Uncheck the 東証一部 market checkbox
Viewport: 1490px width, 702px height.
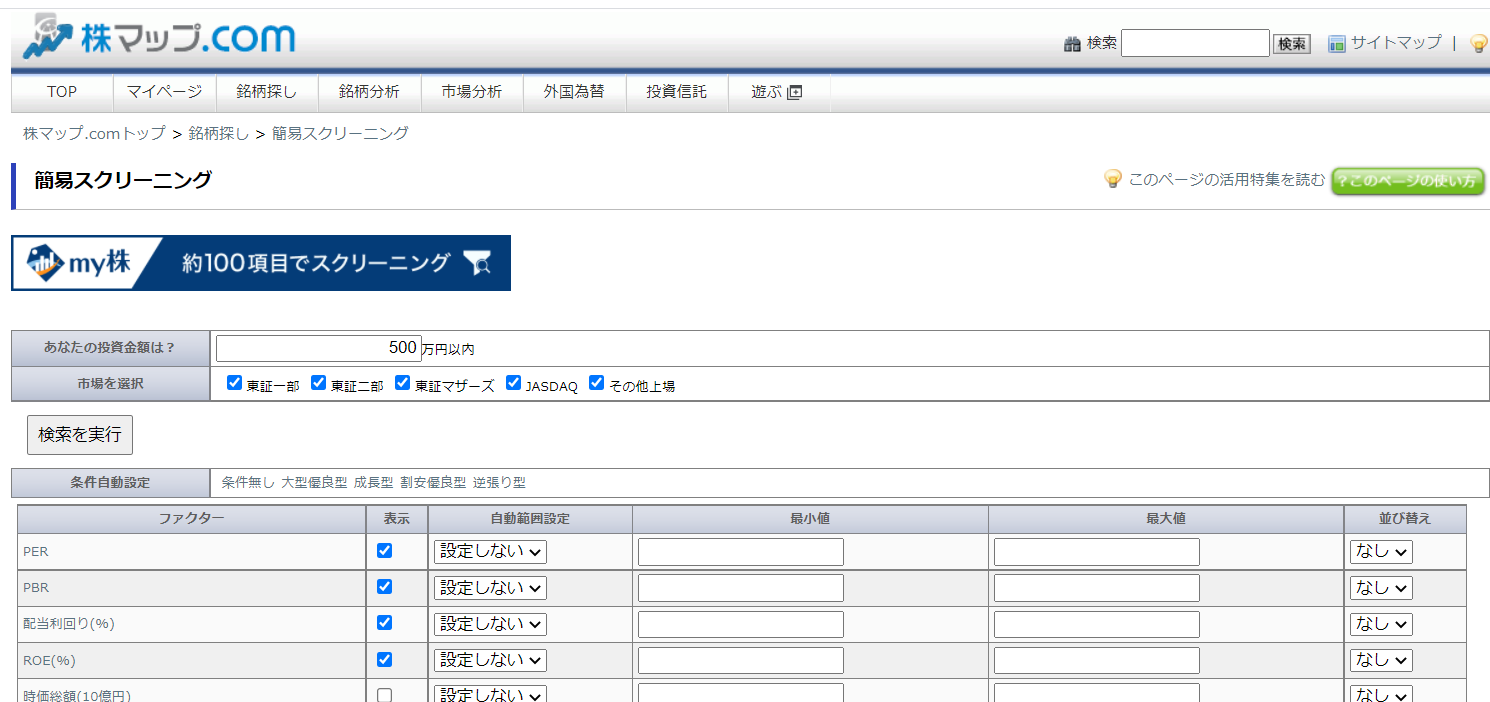click(x=234, y=382)
